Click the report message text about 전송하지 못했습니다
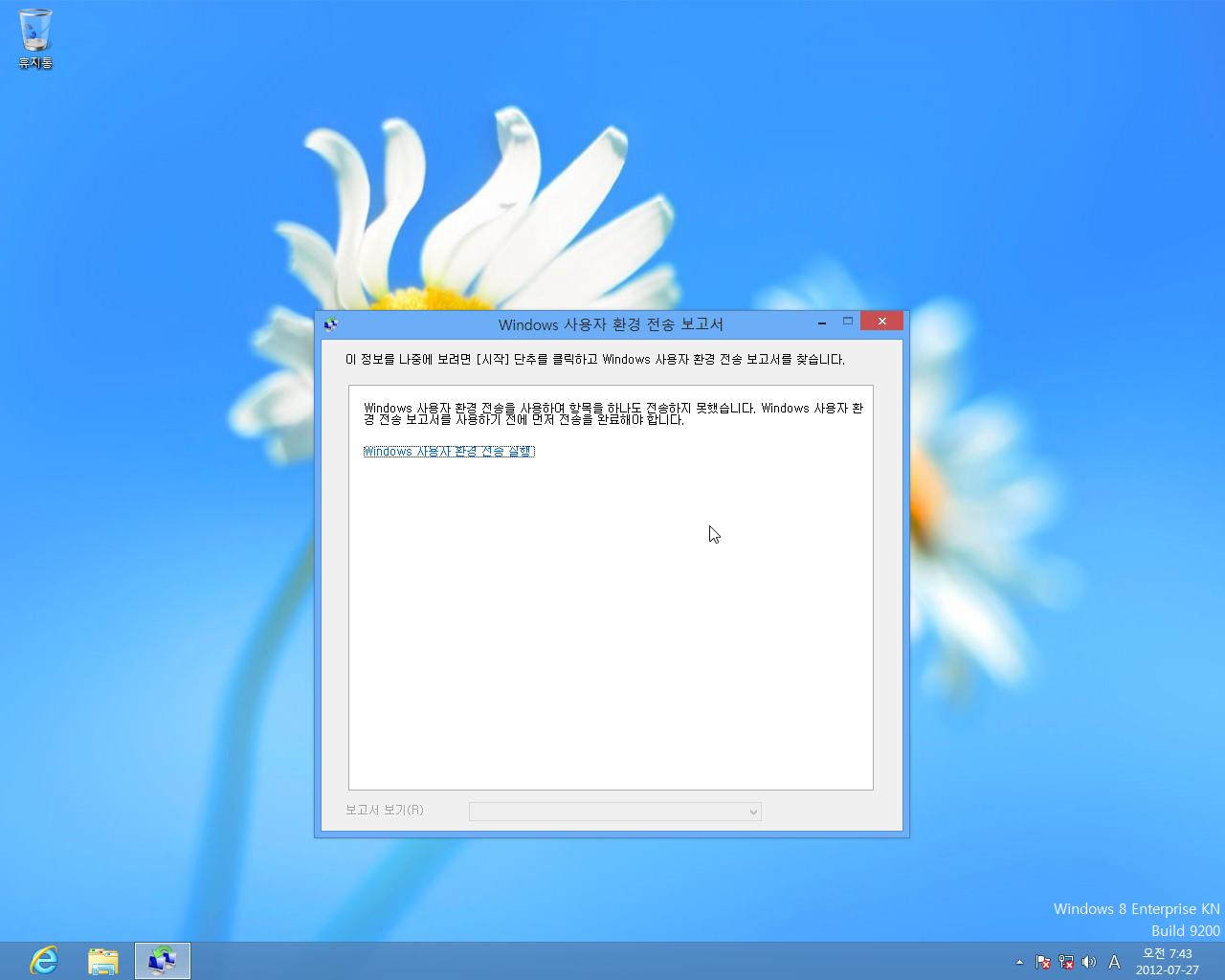This screenshot has height=980, width=1225. (613, 413)
